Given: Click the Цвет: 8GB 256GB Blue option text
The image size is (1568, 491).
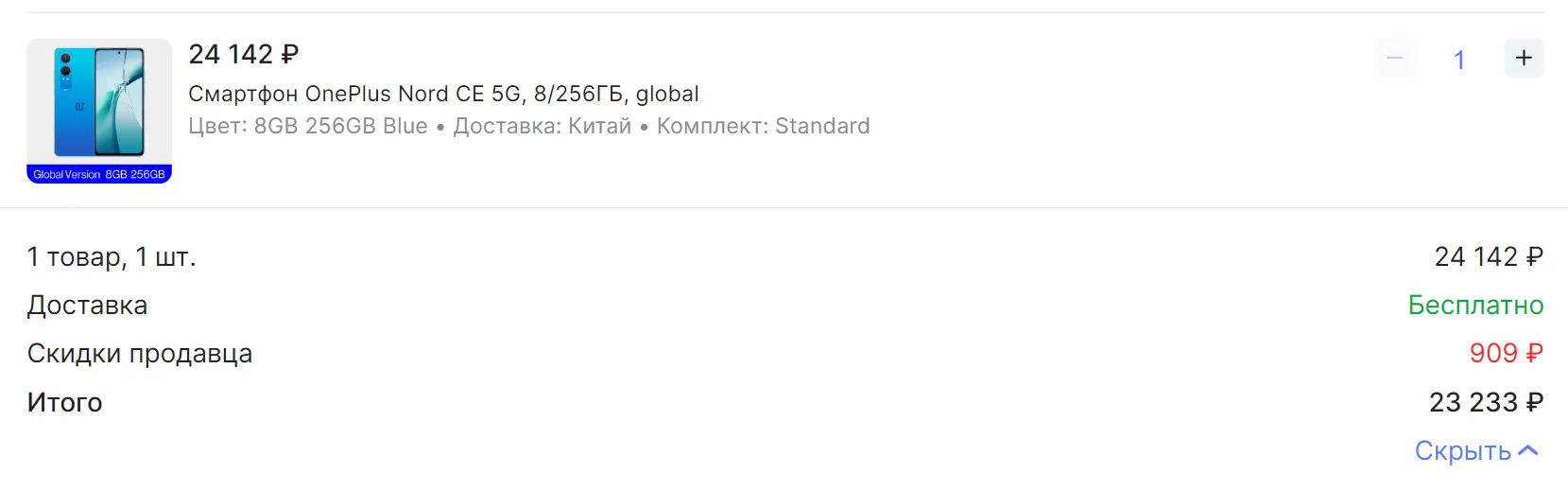Looking at the screenshot, I should (x=308, y=127).
